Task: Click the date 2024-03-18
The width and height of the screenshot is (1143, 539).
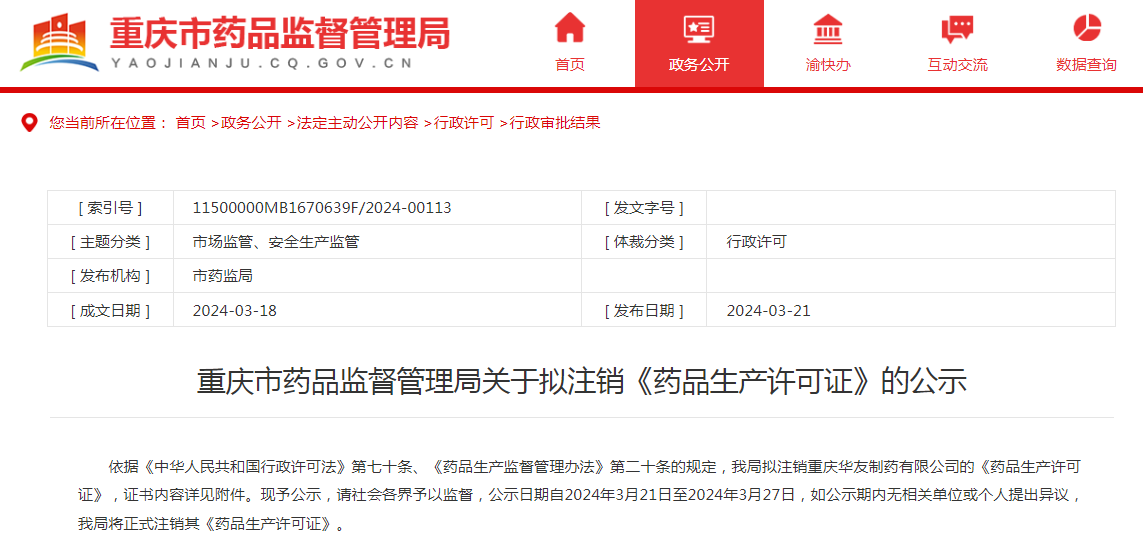Action: click(x=235, y=311)
